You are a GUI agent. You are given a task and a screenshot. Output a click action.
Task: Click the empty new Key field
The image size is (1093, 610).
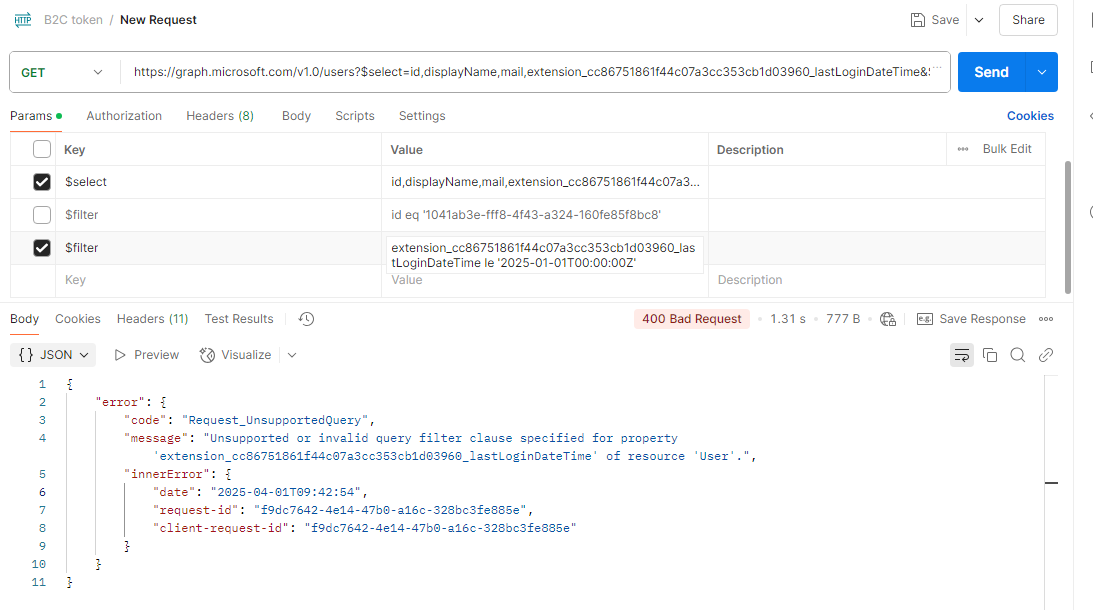218,280
